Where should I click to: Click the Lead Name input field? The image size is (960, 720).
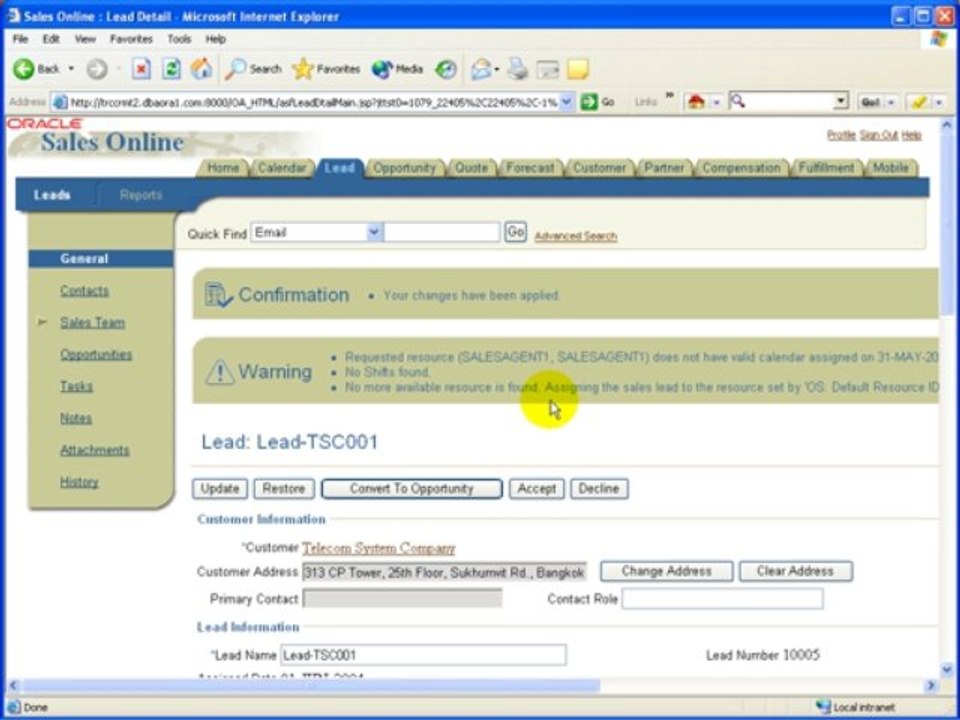[423, 655]
